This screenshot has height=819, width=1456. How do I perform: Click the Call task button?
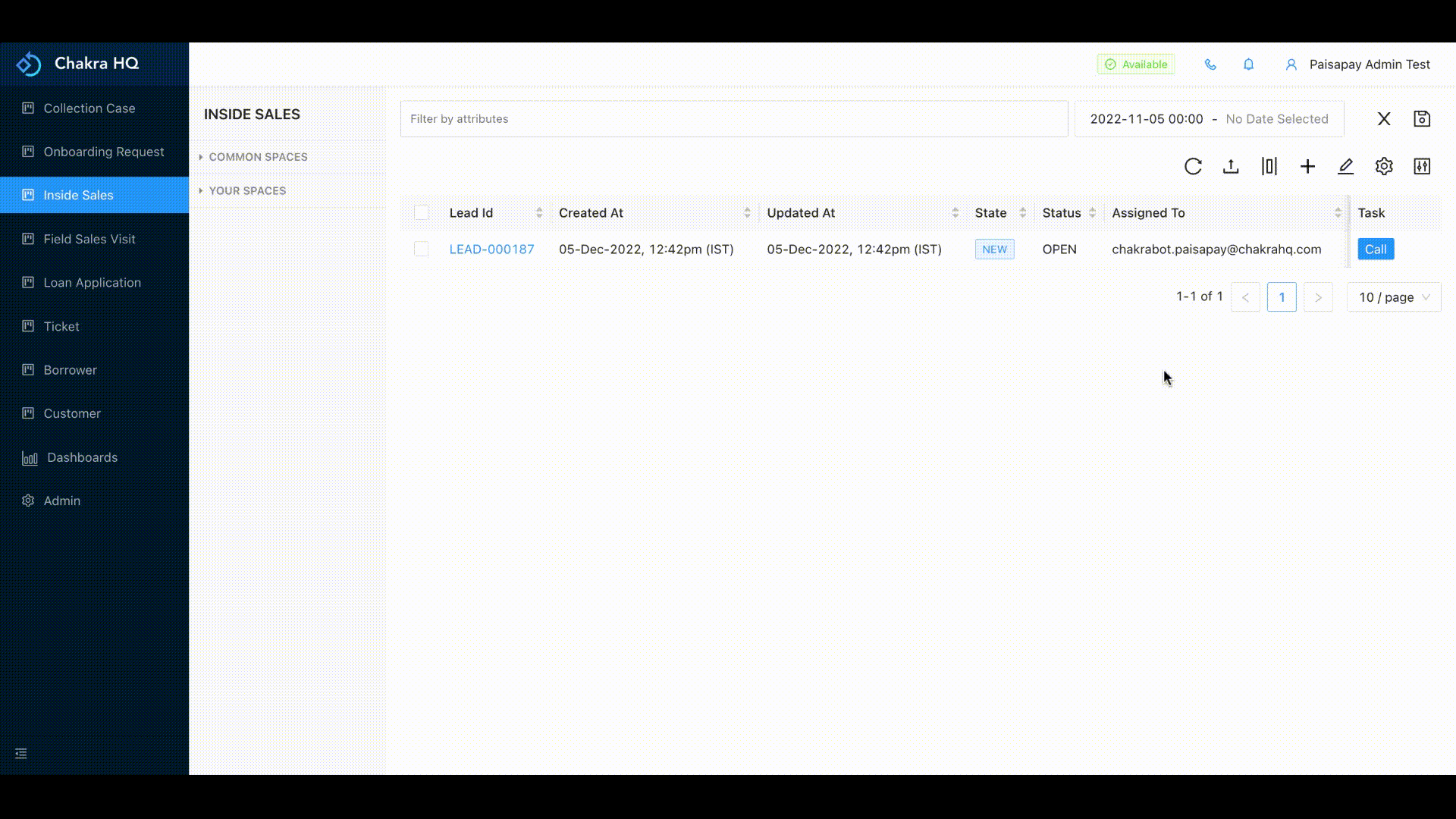1375,249
